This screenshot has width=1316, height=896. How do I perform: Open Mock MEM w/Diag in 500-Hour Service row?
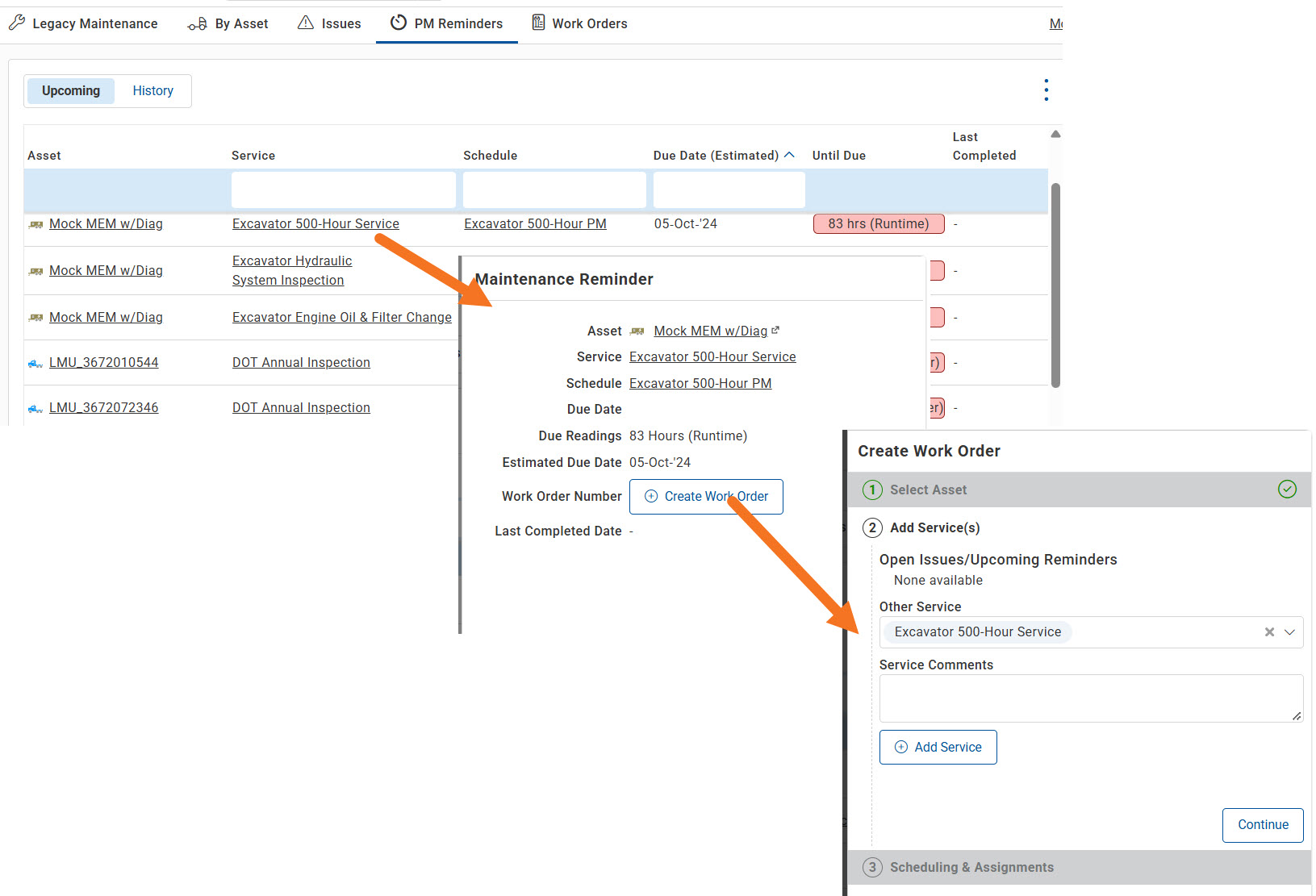point(106,224)
